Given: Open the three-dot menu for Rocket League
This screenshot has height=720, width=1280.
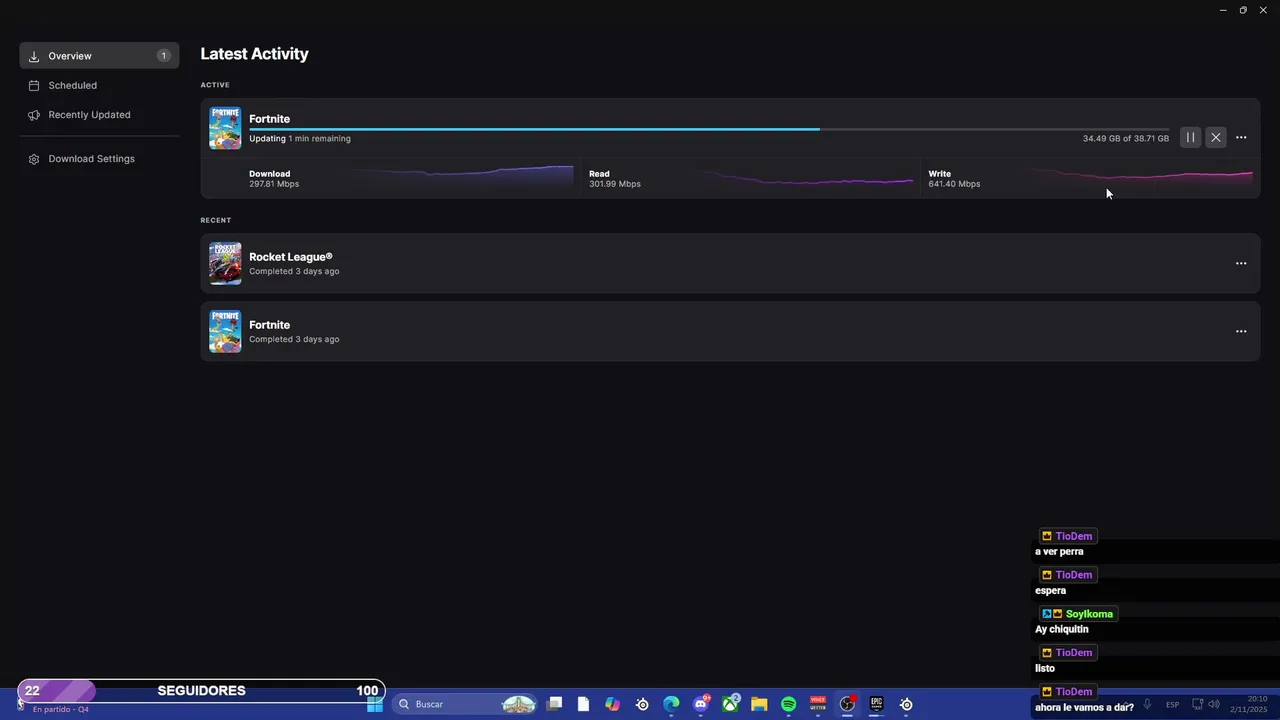Looking at the screenshot, I should pos(1241,264).
